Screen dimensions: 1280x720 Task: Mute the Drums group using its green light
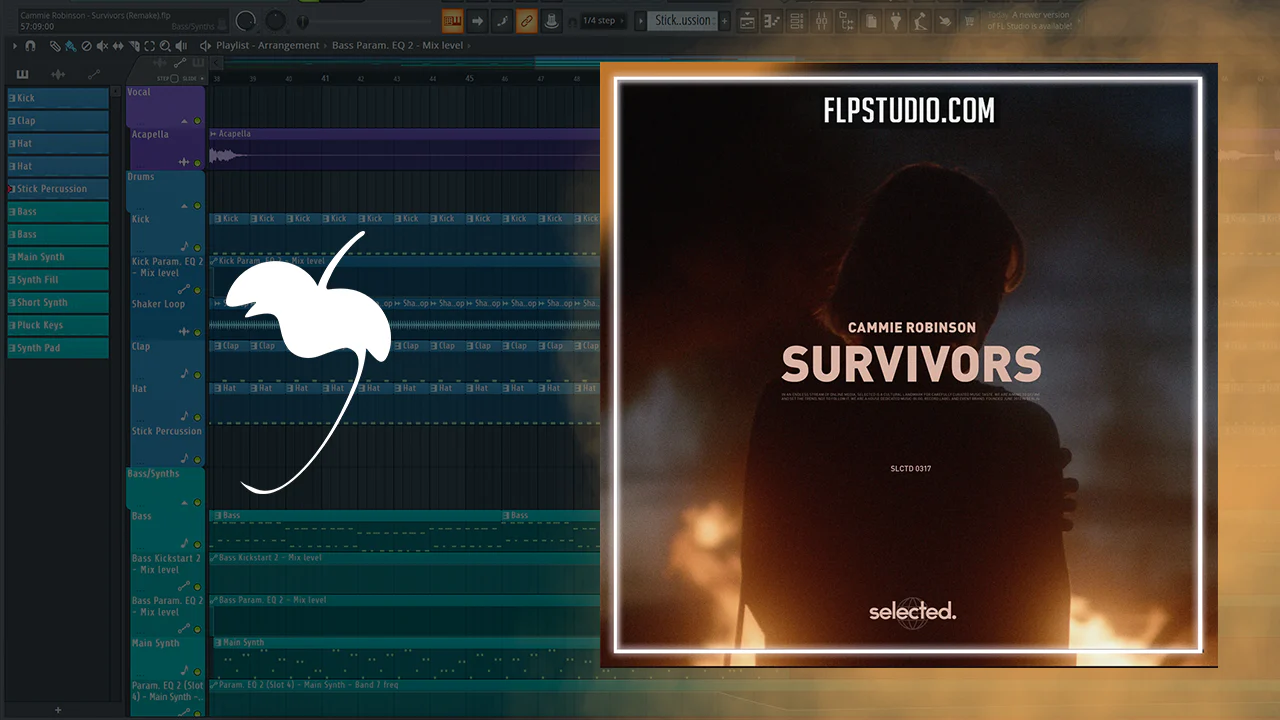click(x=197, y=206)
